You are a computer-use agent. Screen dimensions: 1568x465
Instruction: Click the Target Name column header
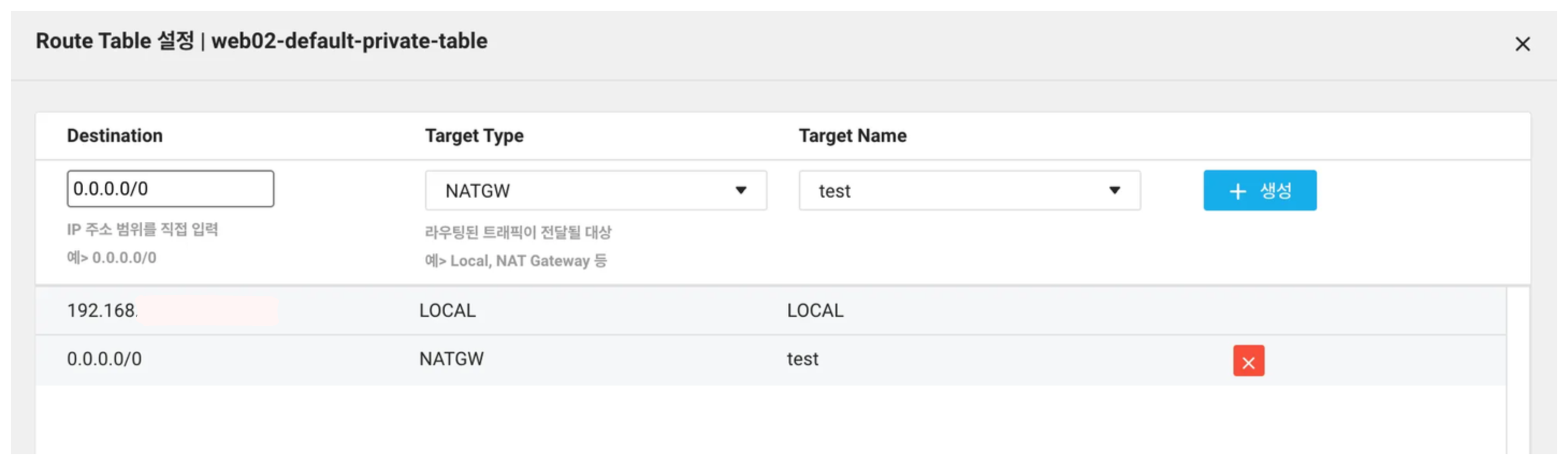[852, 136]
